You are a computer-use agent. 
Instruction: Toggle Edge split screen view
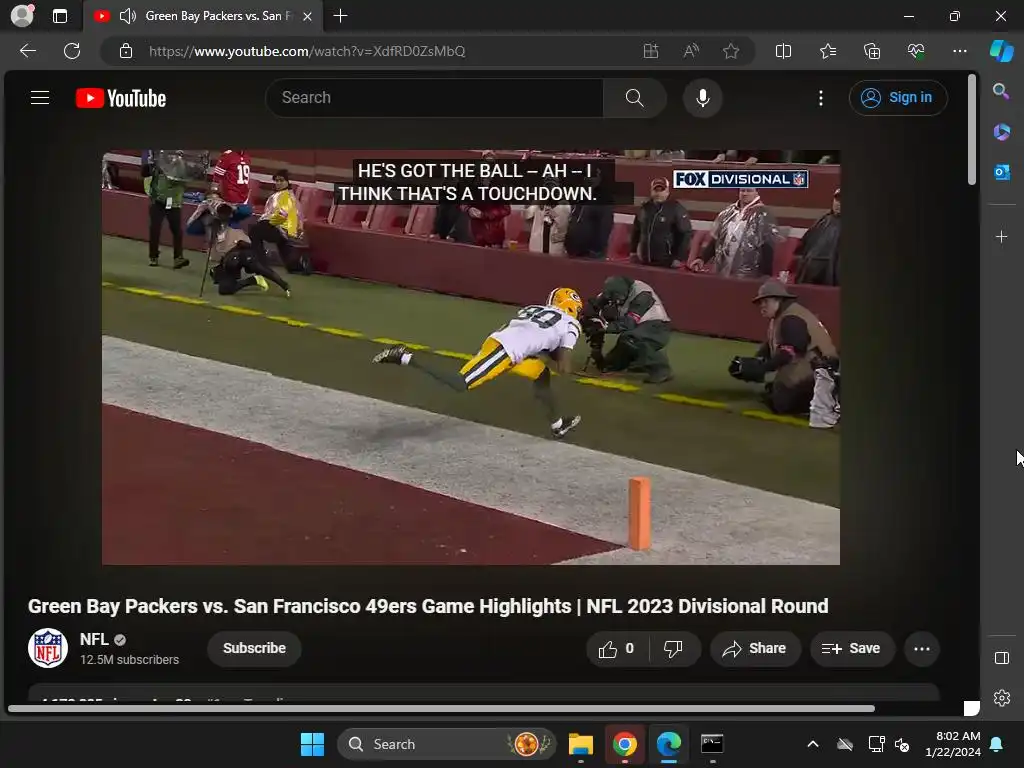pos(783,51)
